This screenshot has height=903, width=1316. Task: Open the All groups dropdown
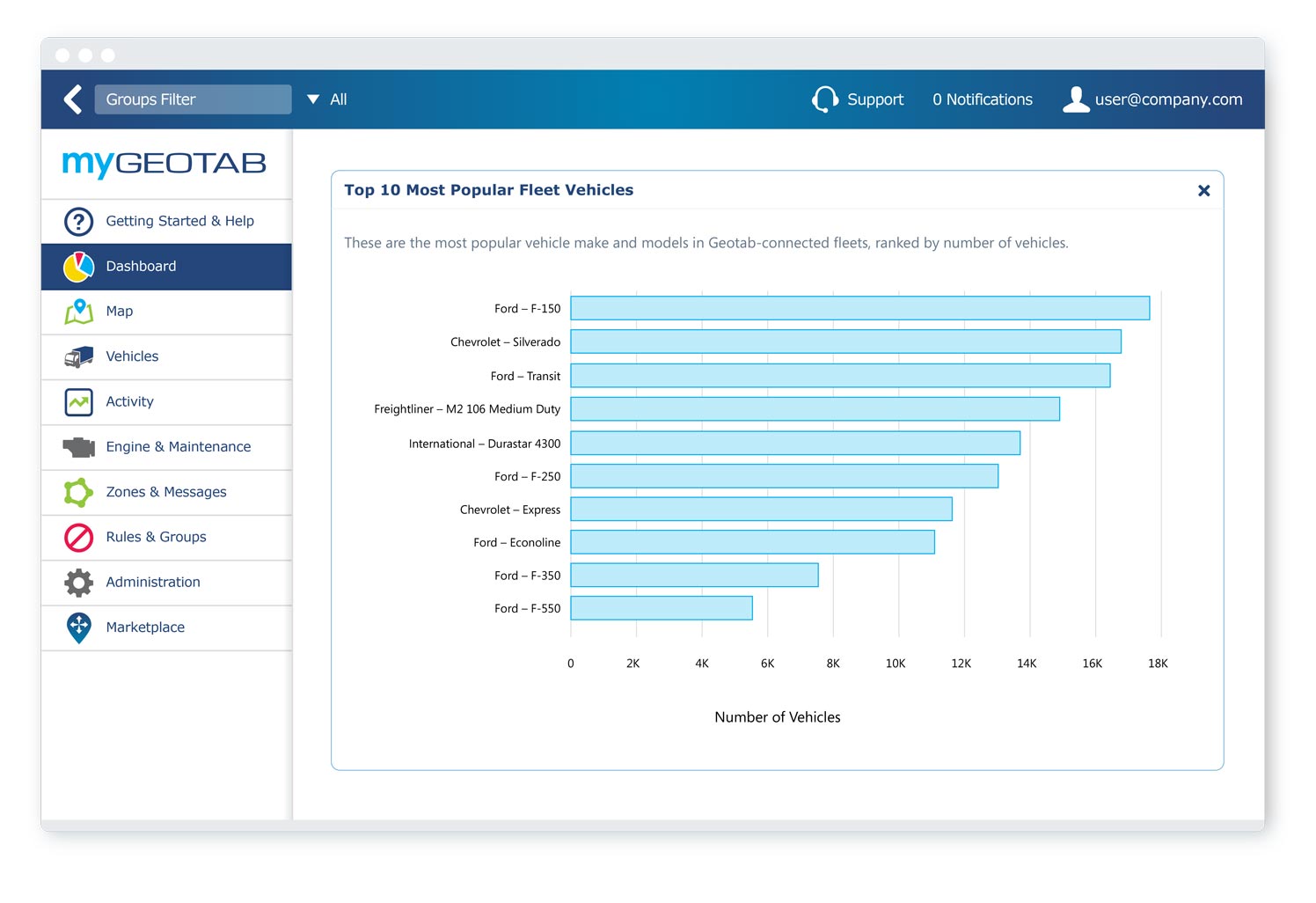point(327,99)
